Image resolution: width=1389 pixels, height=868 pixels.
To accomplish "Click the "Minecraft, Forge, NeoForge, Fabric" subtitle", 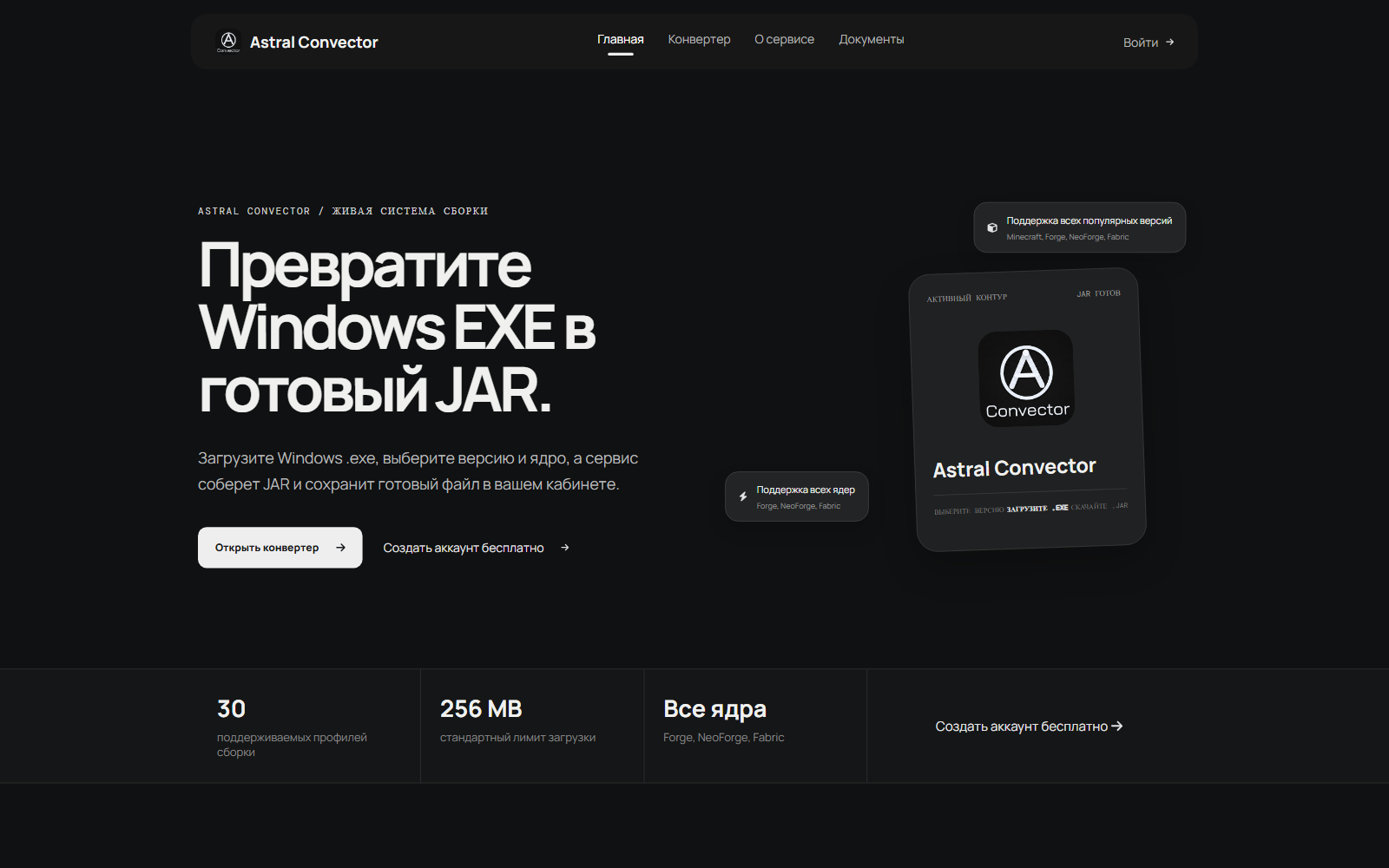I will [1068, 237].
